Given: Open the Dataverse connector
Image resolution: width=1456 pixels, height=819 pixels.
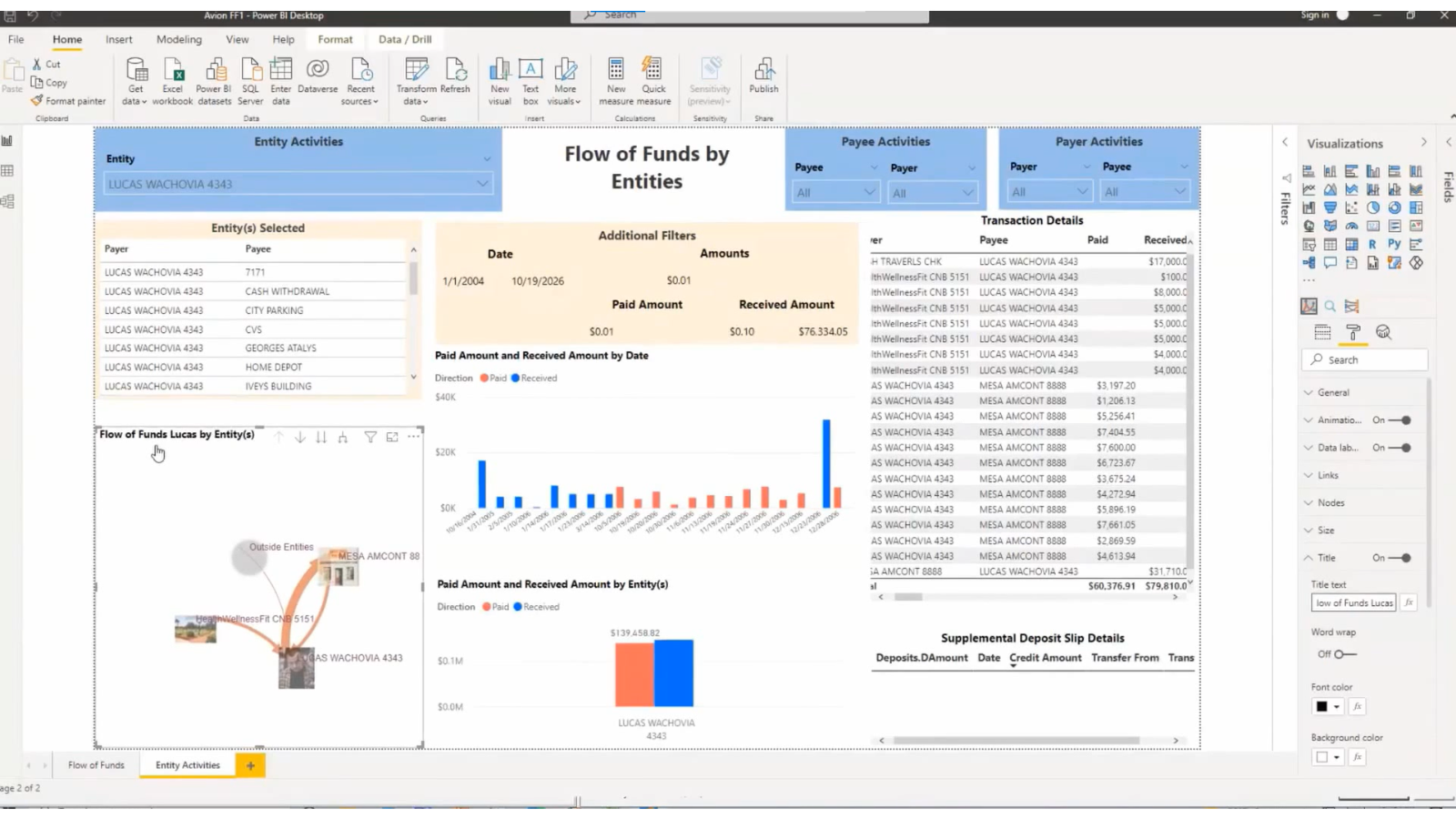Looking at the screenshot, I should (318, 76).
